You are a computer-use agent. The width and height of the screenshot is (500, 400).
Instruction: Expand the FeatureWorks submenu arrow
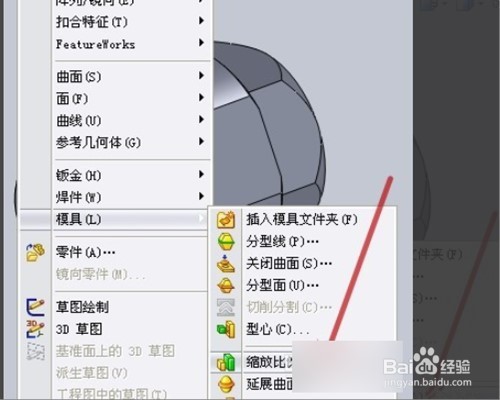201,43
